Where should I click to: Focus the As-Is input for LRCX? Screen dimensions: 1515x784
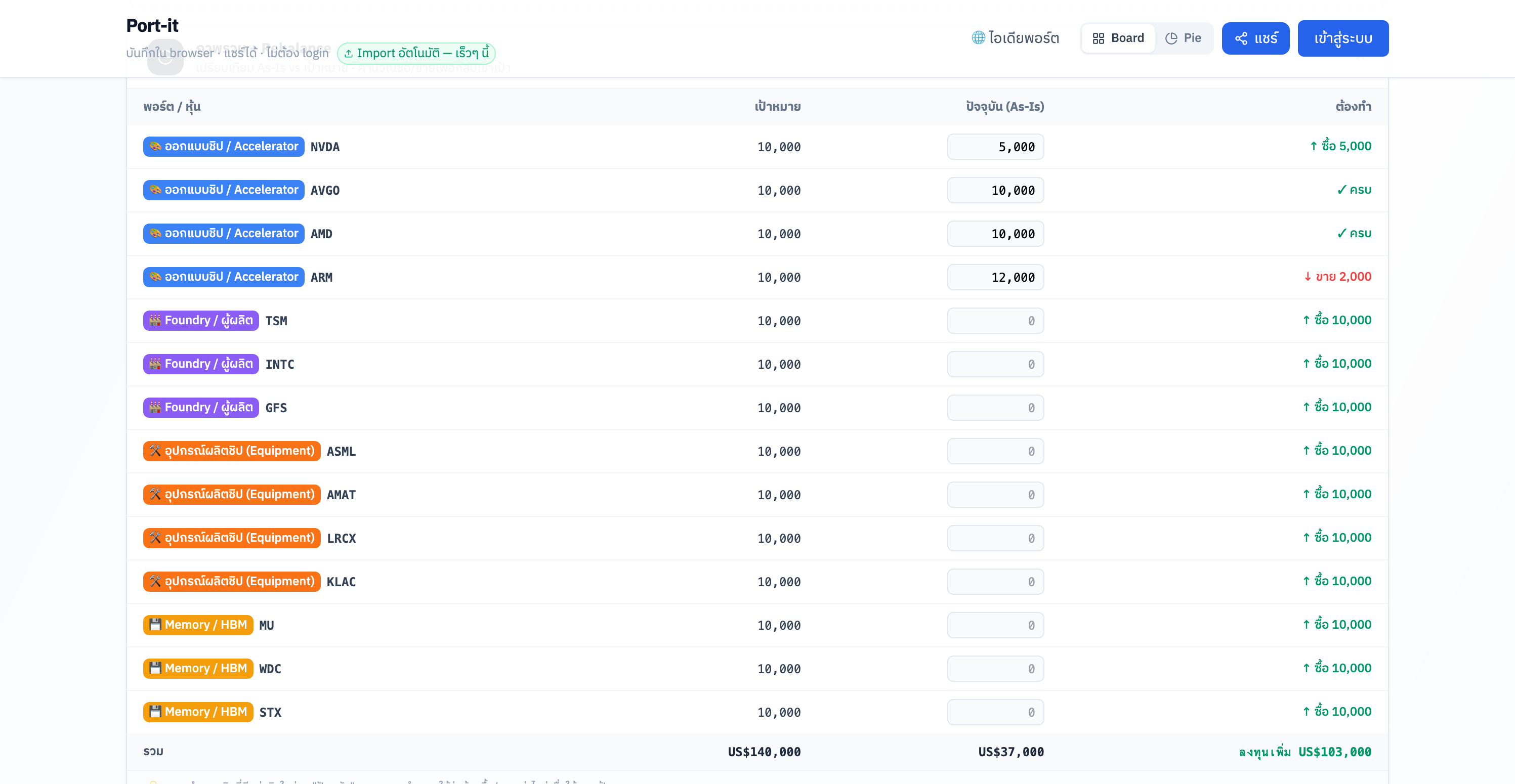(x=996, y=538)
